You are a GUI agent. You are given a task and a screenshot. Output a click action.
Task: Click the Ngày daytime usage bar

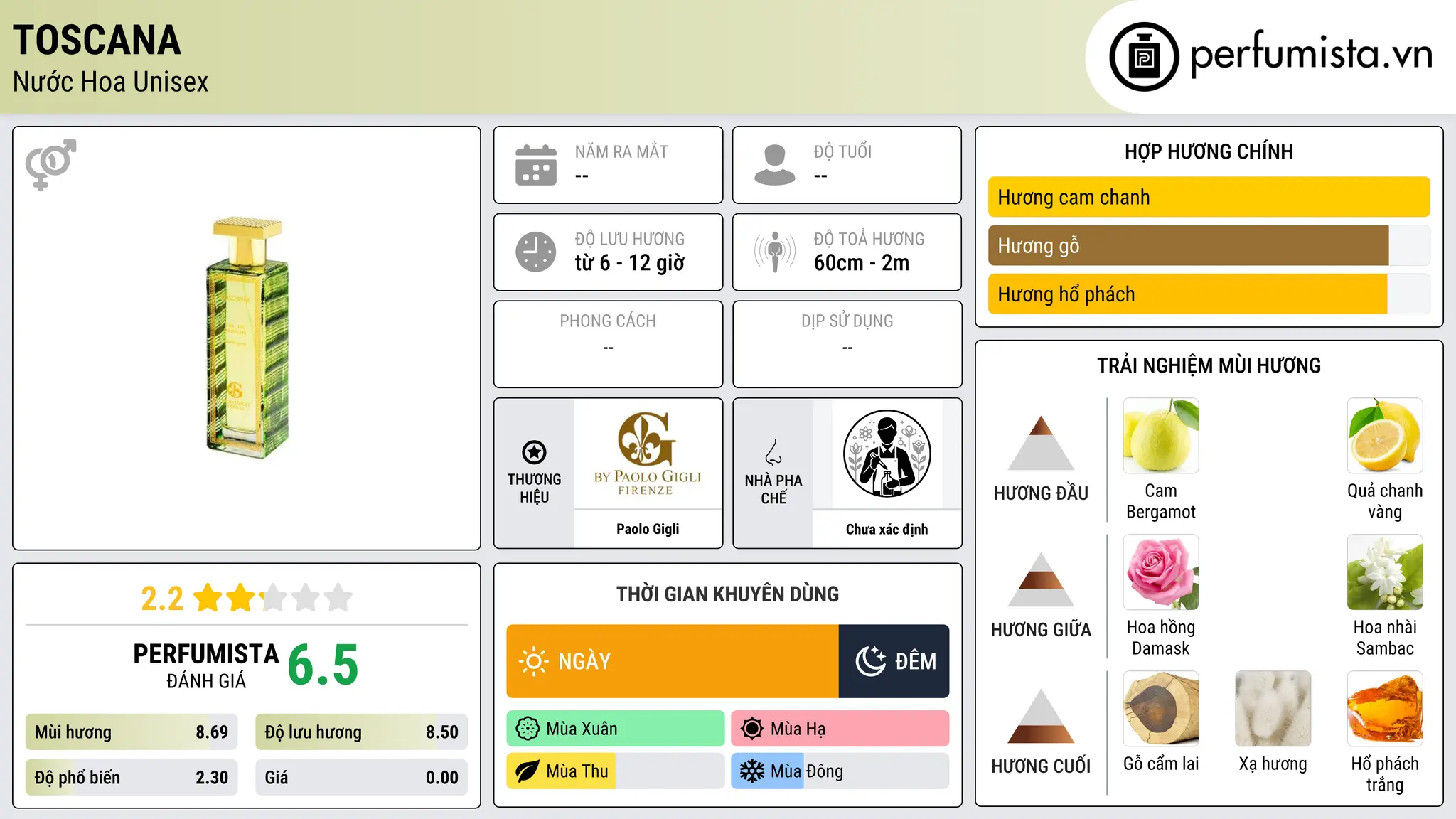pyautogui.click(x=673, y=661)
